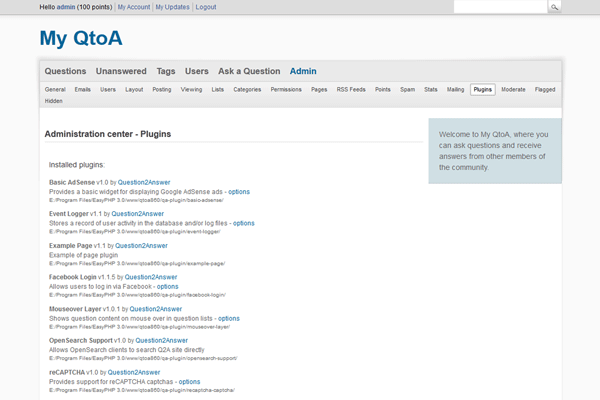Open the Tags navigation tab

[x=166, y=71]
